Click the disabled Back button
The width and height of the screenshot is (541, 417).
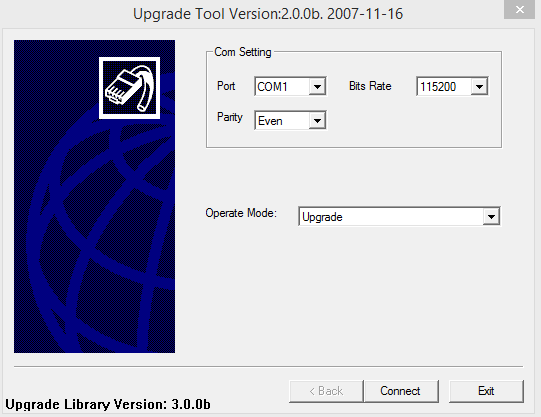326,391
